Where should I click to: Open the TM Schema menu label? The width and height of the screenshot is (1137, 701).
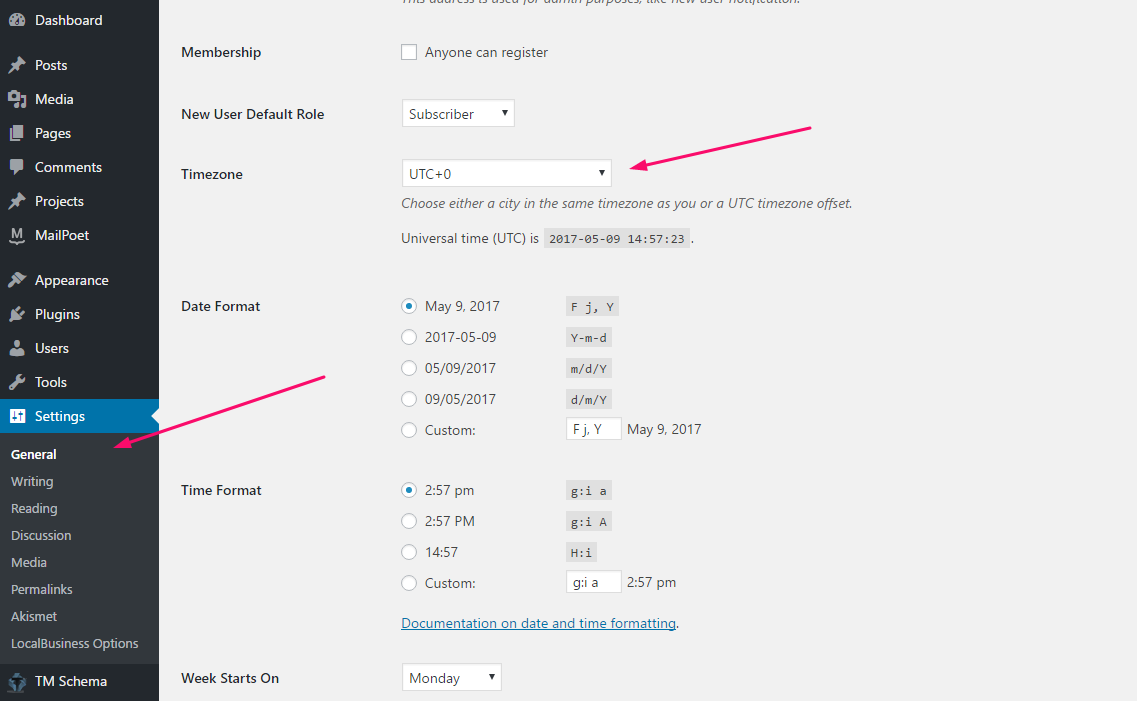coord(70,681)
